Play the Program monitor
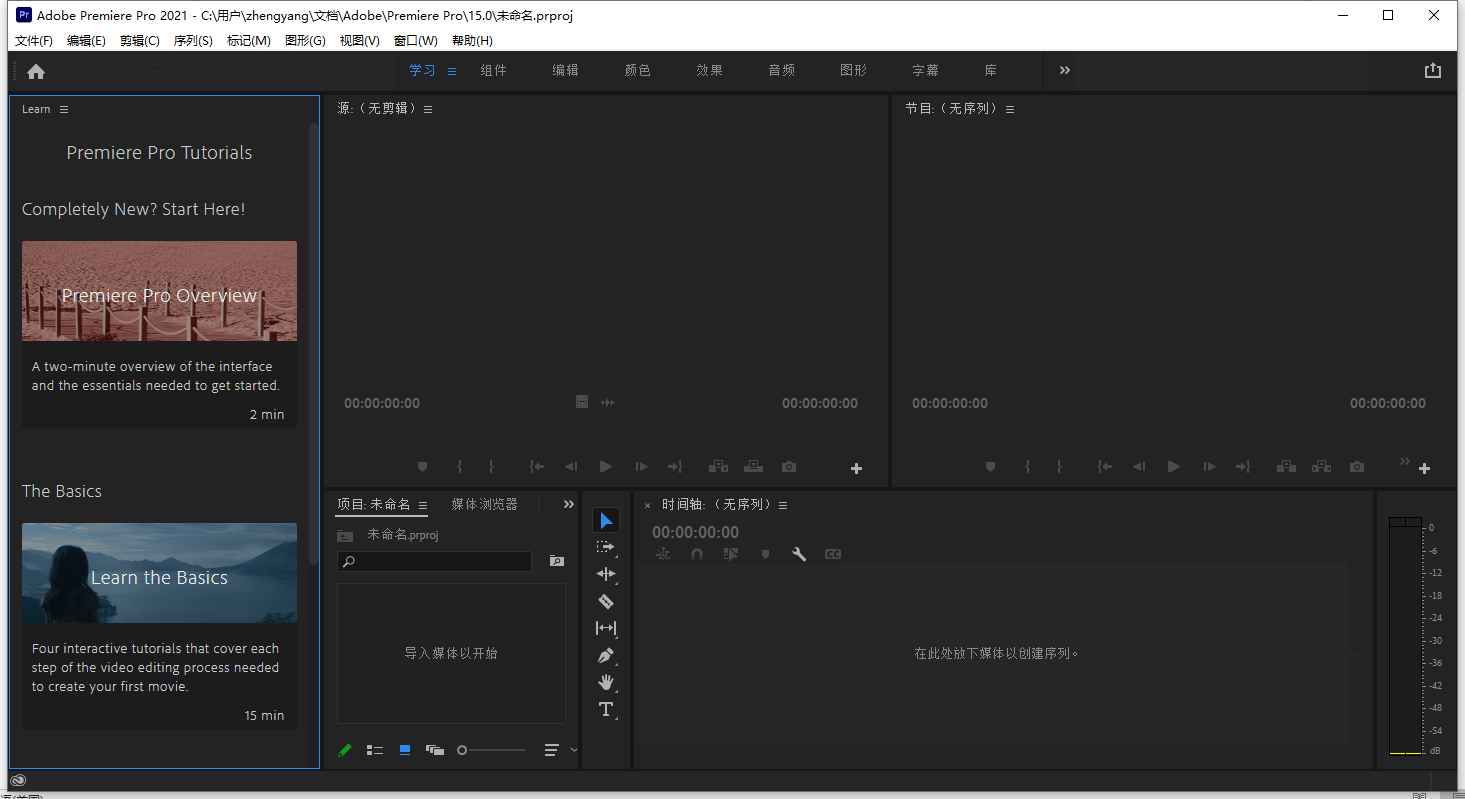The height and width of the screenshot is (799, 1465). click(1173, 467)
